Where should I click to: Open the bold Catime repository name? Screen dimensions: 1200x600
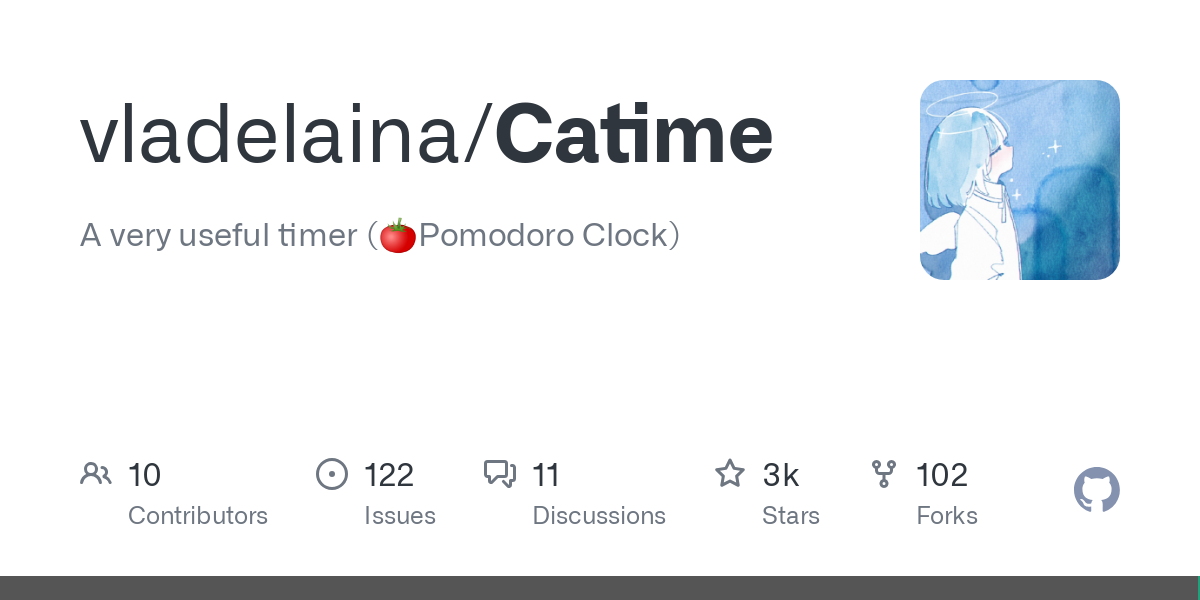point(634,135)
